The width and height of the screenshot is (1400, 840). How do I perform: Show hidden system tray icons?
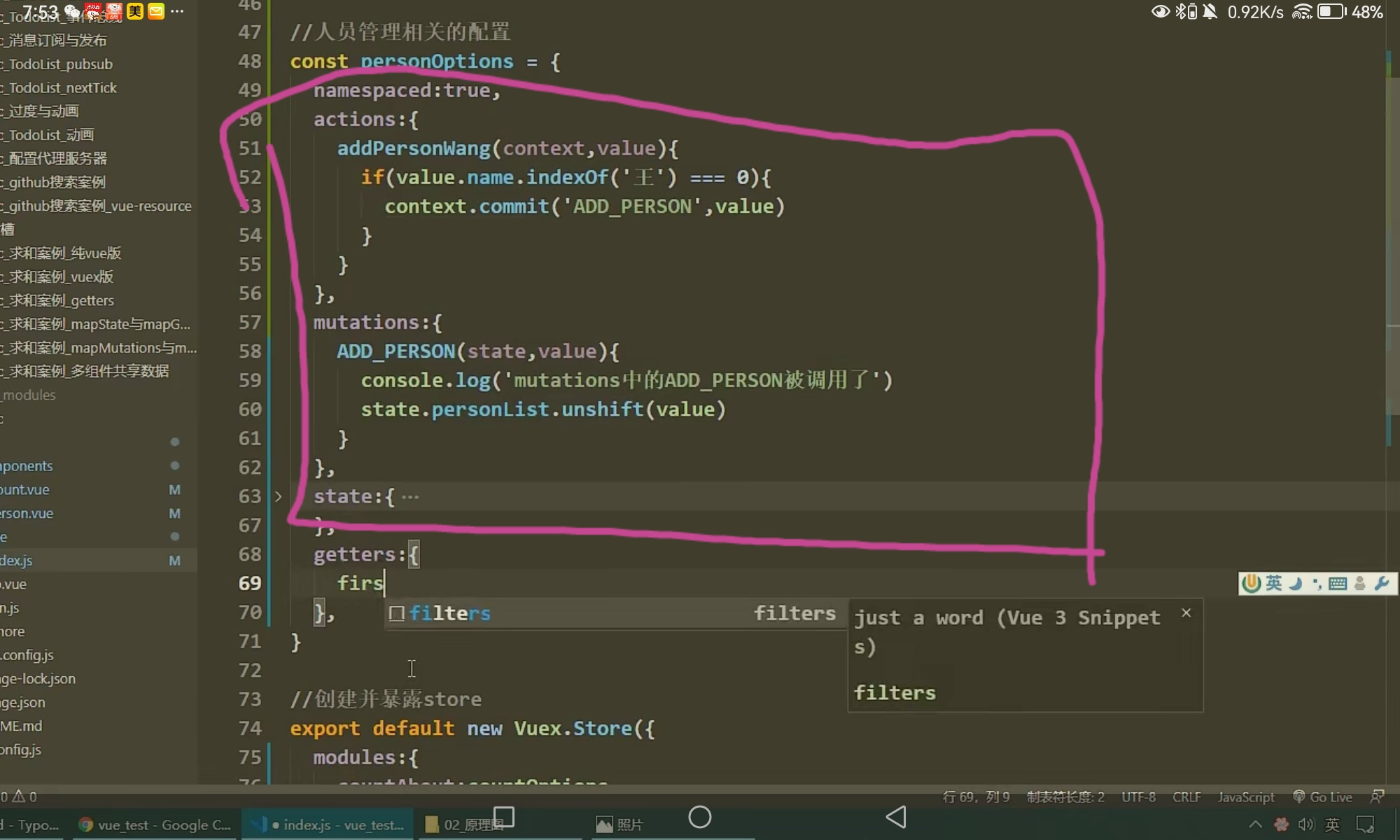click(x=1255, y=825)
